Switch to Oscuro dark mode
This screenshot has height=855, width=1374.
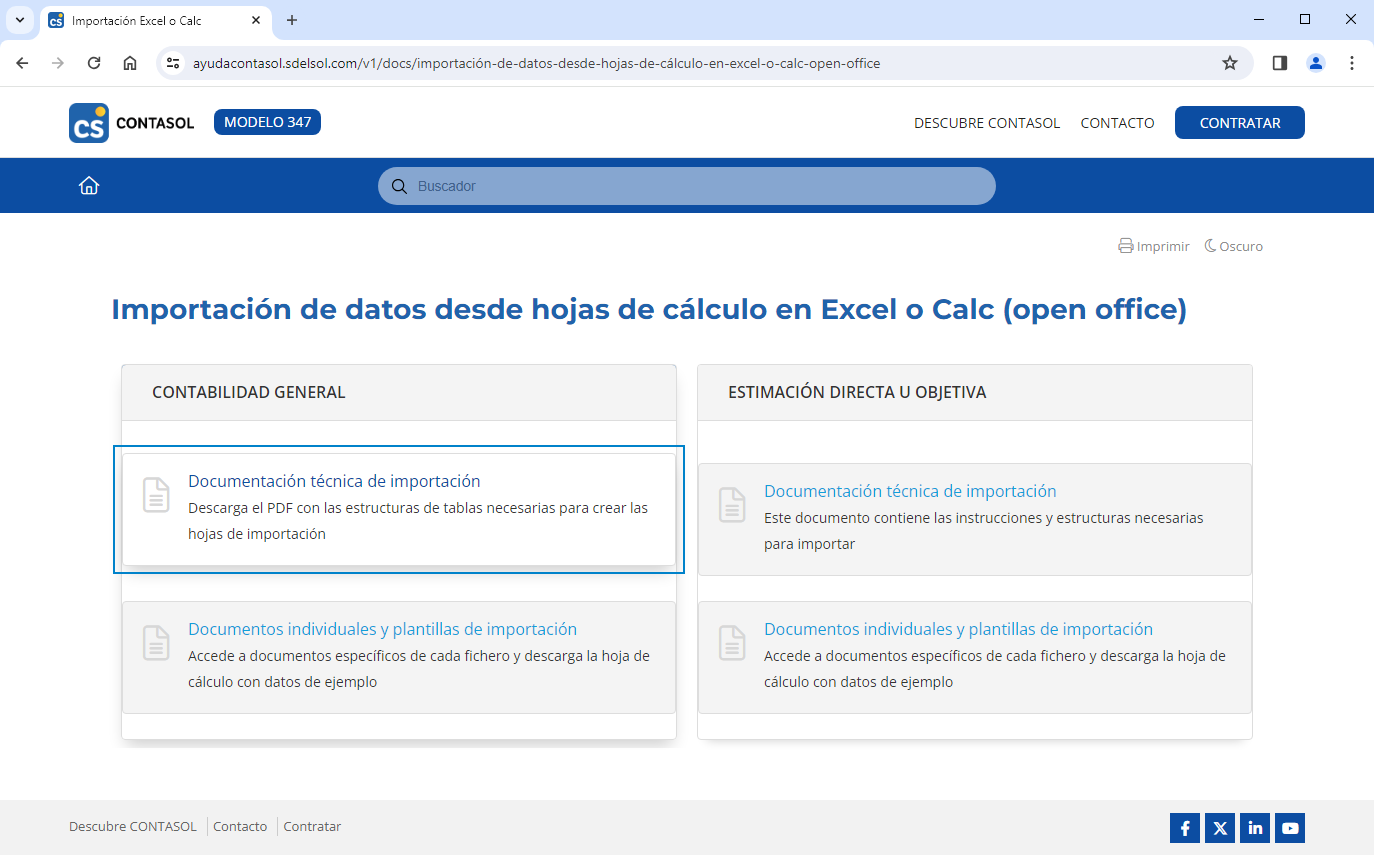click(1233, 246)
